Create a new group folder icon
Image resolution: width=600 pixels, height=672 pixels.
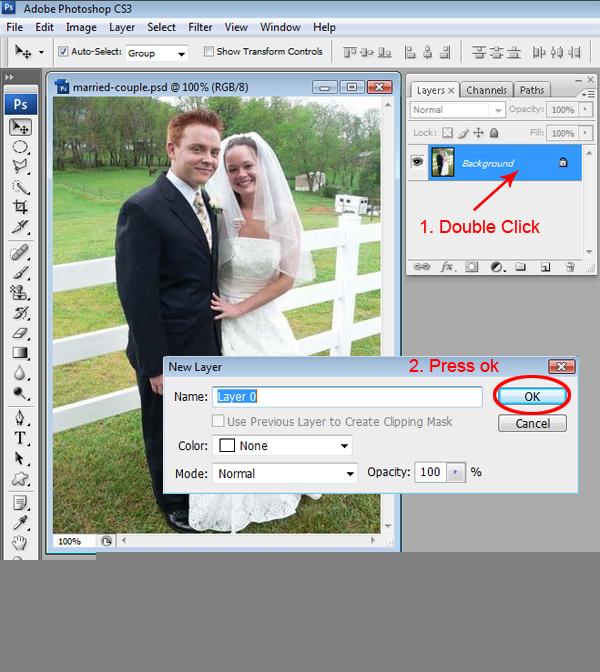pos(520,267)
